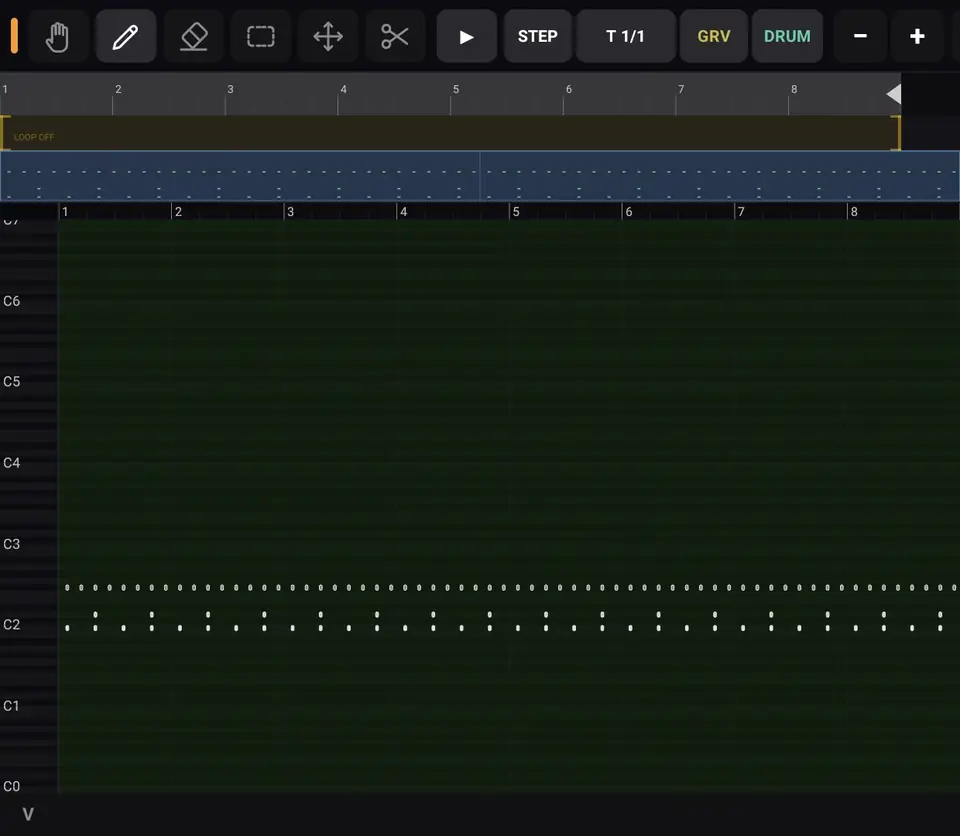Toggle STEP input mode
The height and width of the screenshot is (836, 960).
click(538, 37)
